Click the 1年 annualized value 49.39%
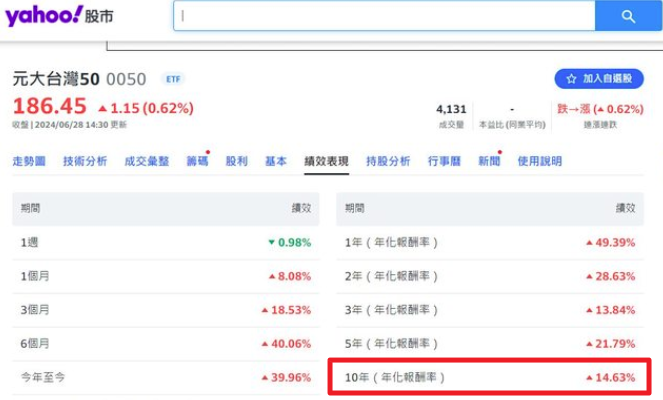Image resolution: width=663 pixels, height=400 pixels. pos(611,243)
